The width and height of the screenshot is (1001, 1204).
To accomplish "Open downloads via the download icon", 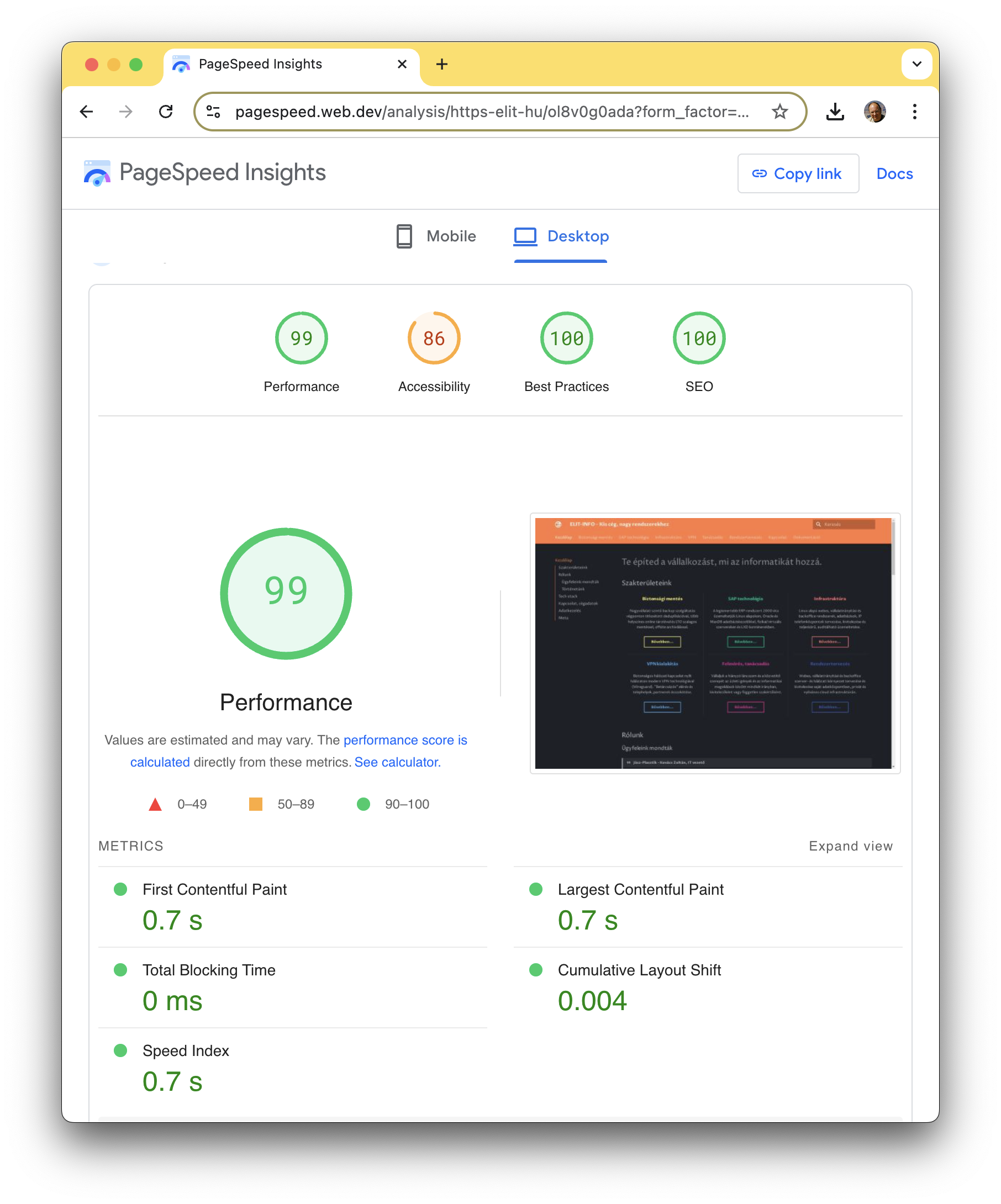I will (835, 112).
